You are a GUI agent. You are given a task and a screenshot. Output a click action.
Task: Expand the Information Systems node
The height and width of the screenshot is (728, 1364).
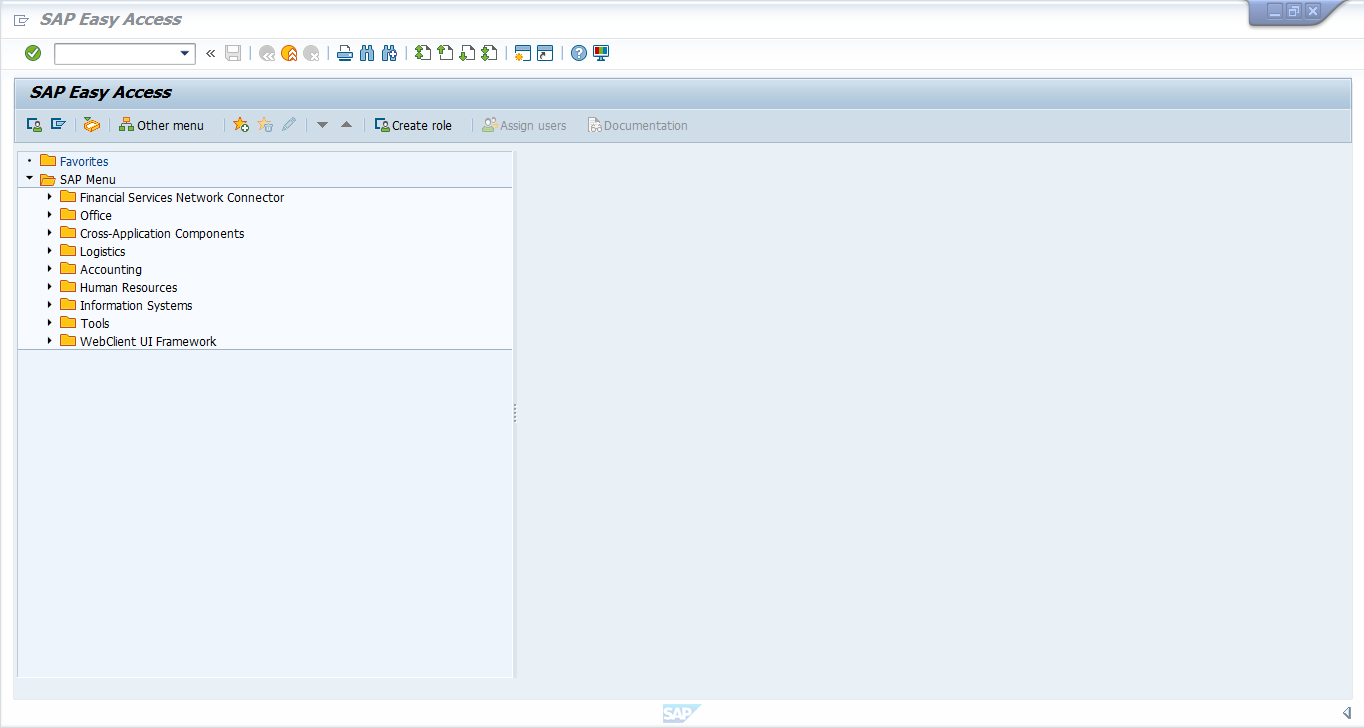click(49, 305)
